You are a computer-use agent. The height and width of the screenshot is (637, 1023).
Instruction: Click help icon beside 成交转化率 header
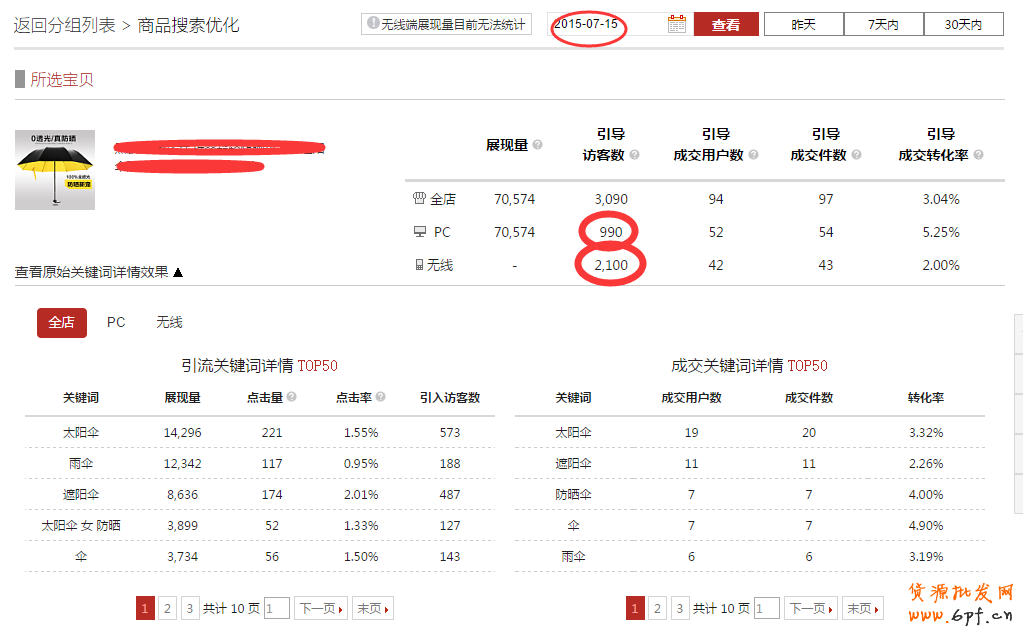[x=978, y=156]
